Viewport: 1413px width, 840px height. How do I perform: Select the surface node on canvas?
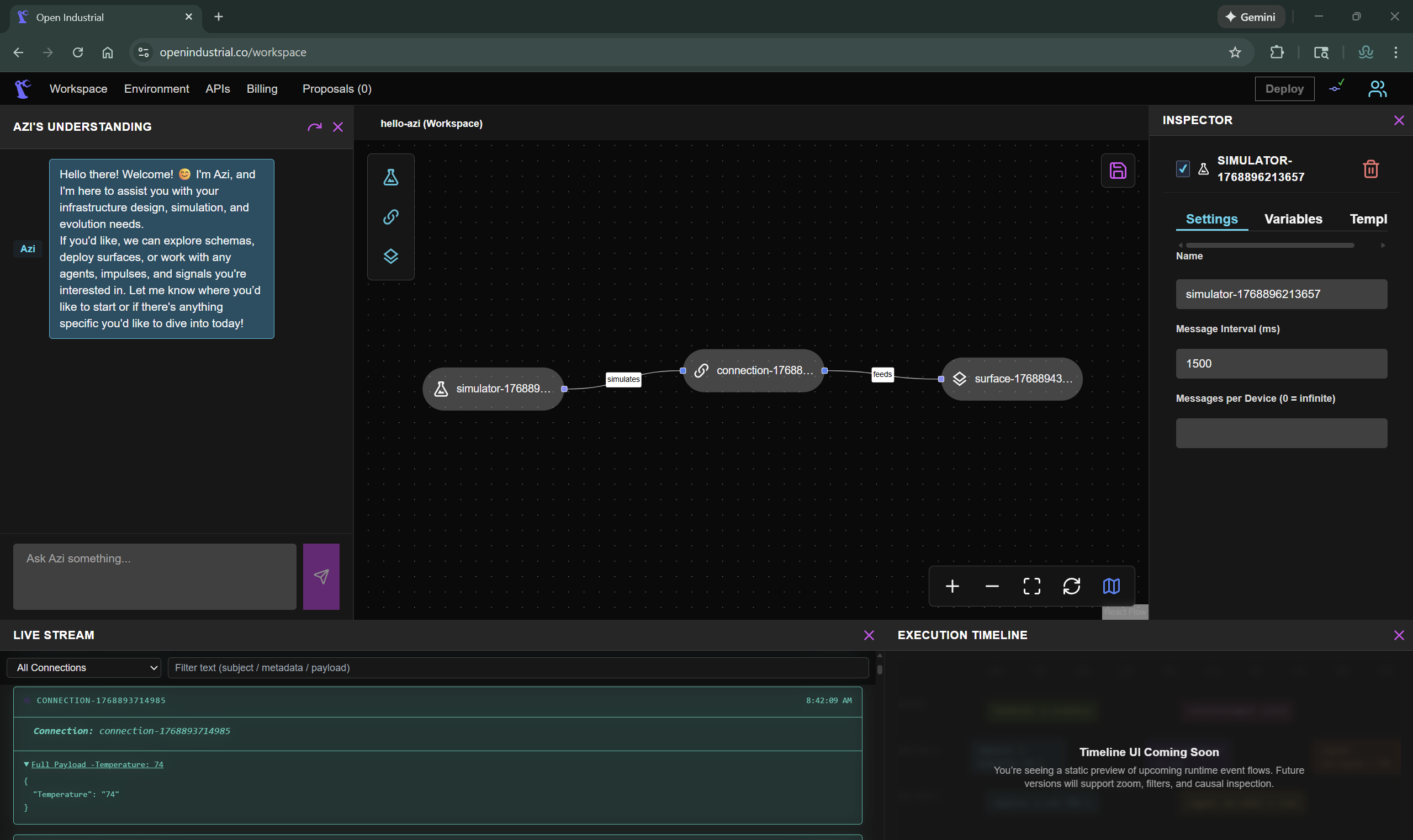pyautogui.click(x=1012, y=379)
